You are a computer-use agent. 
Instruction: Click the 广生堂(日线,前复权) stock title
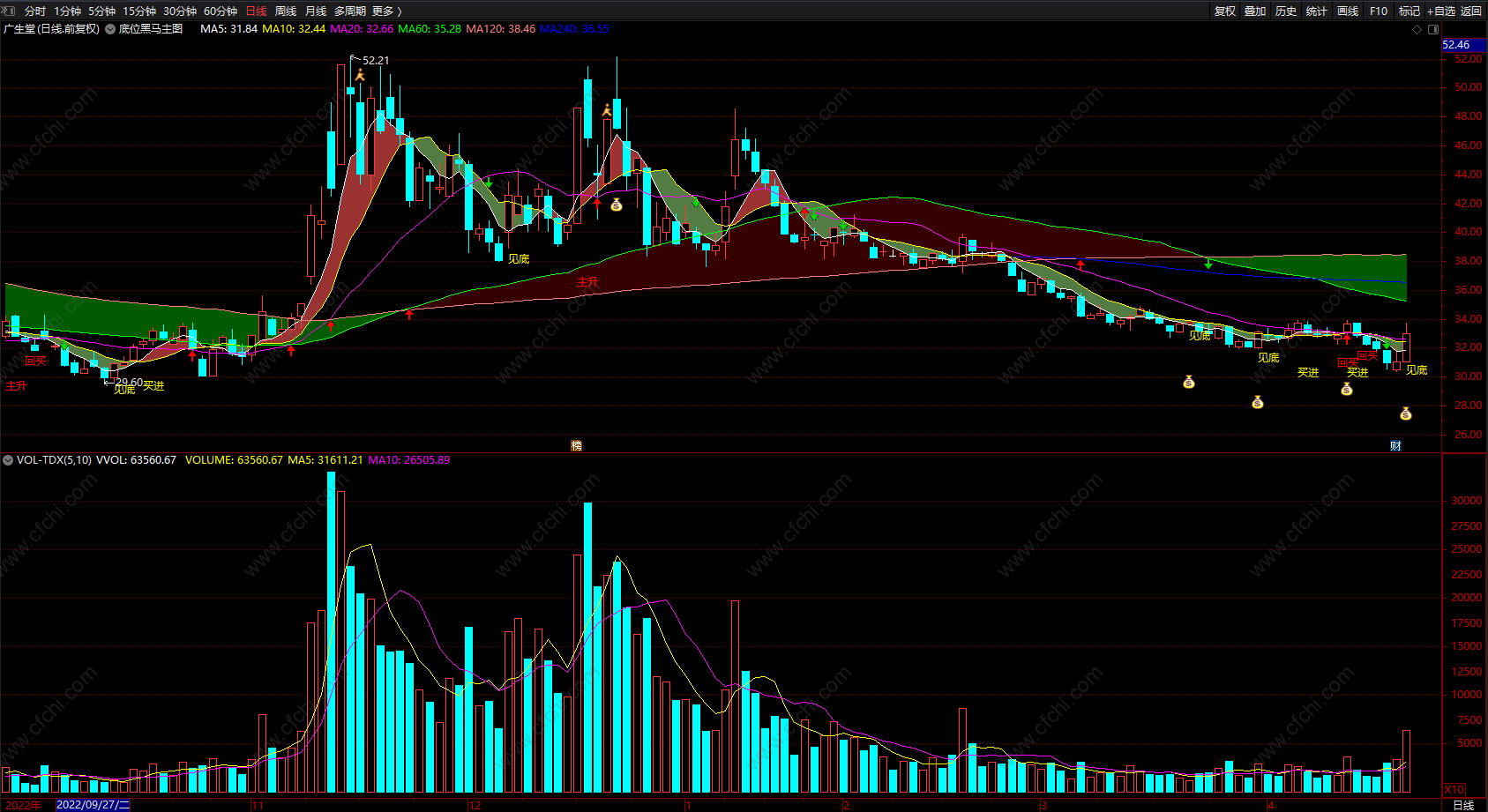tap(52, 29)
